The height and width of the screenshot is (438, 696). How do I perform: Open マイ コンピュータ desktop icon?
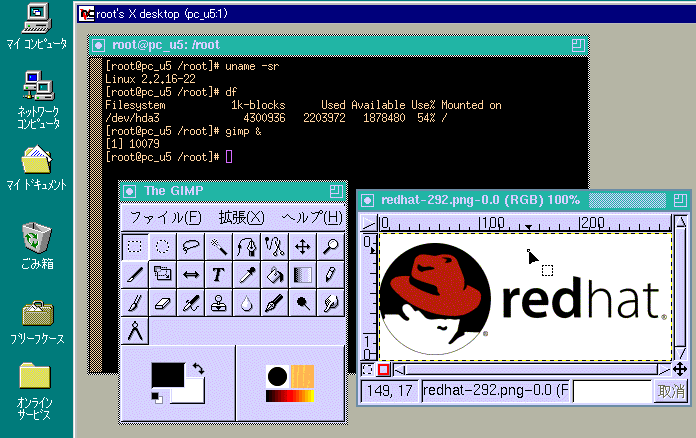[37, 27]
